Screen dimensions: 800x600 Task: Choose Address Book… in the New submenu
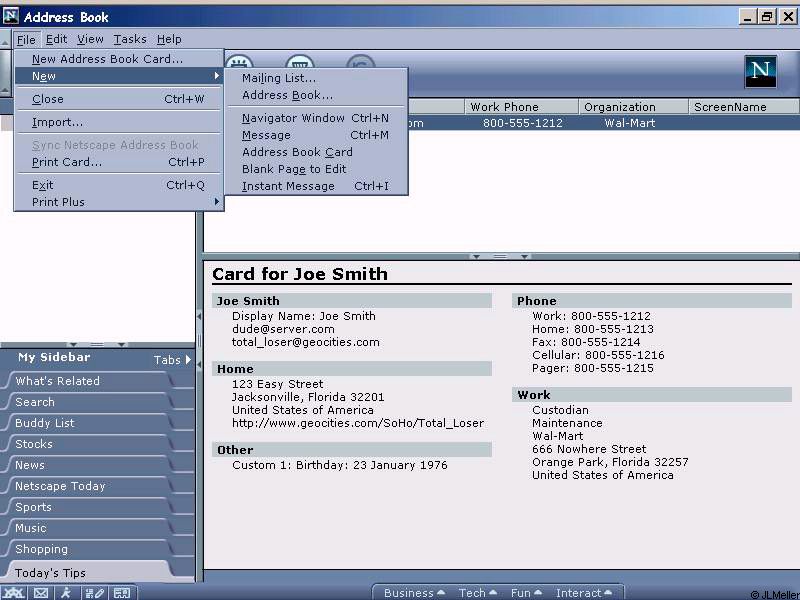pos(316,95)
